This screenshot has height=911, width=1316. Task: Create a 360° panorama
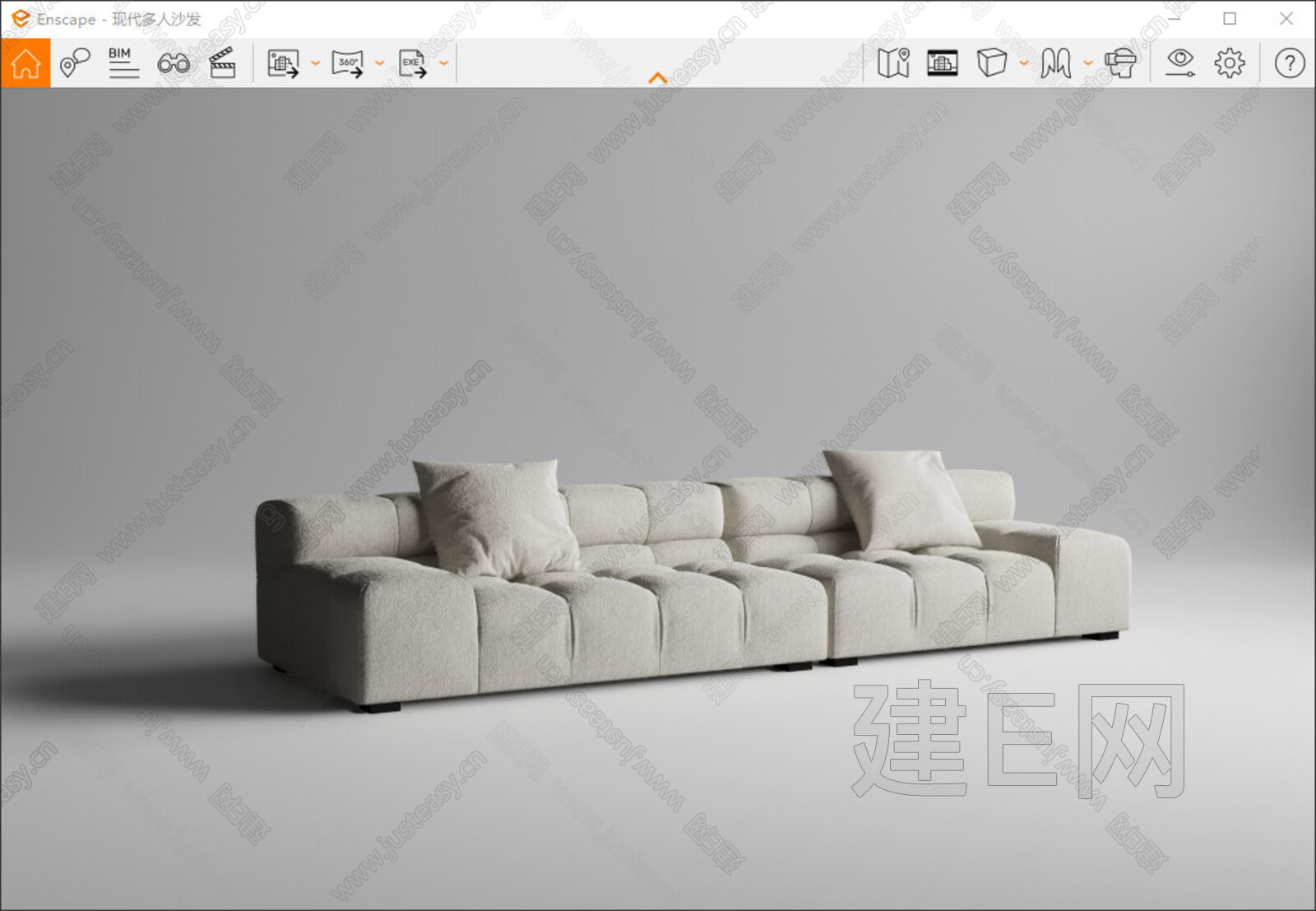coord(349,63)
